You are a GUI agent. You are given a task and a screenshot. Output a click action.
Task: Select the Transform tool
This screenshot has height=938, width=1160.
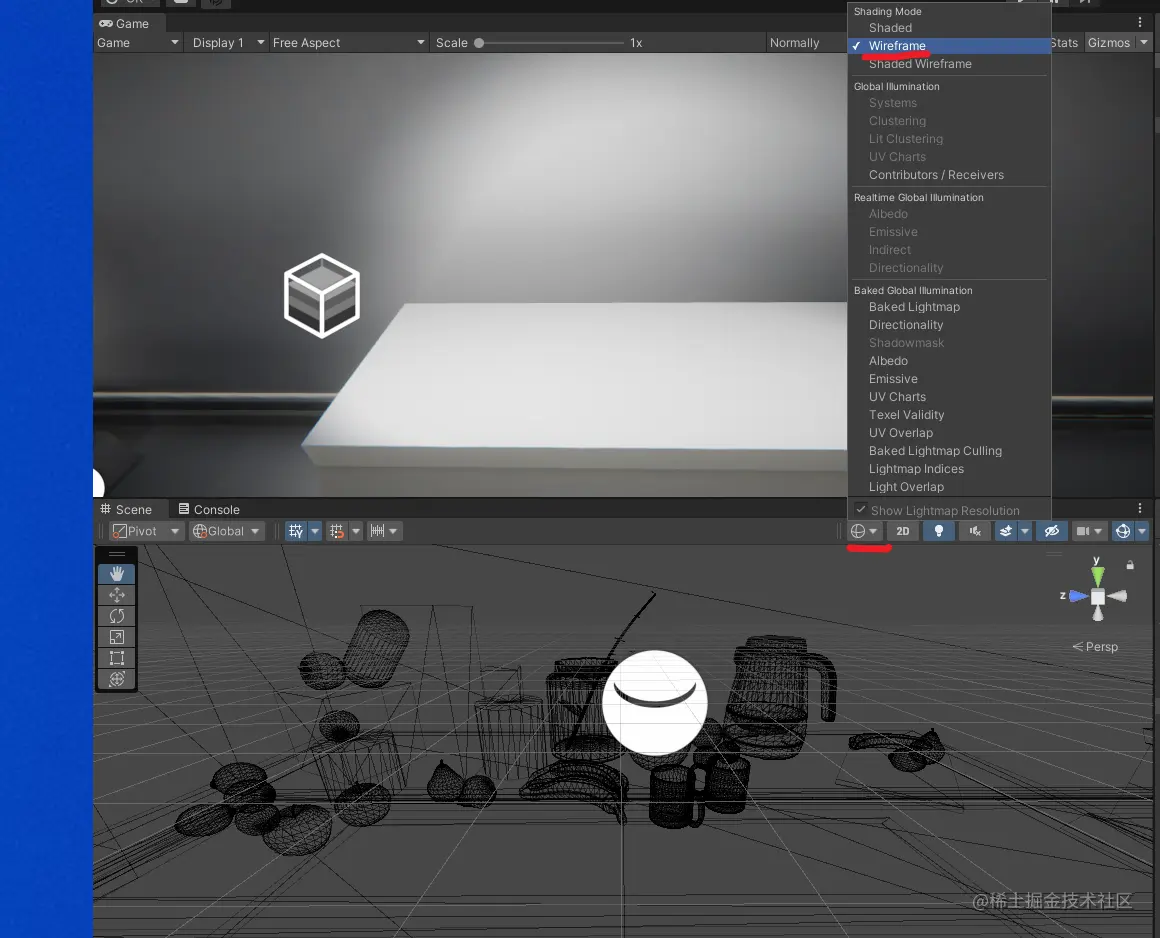click(x=117, y=678)
